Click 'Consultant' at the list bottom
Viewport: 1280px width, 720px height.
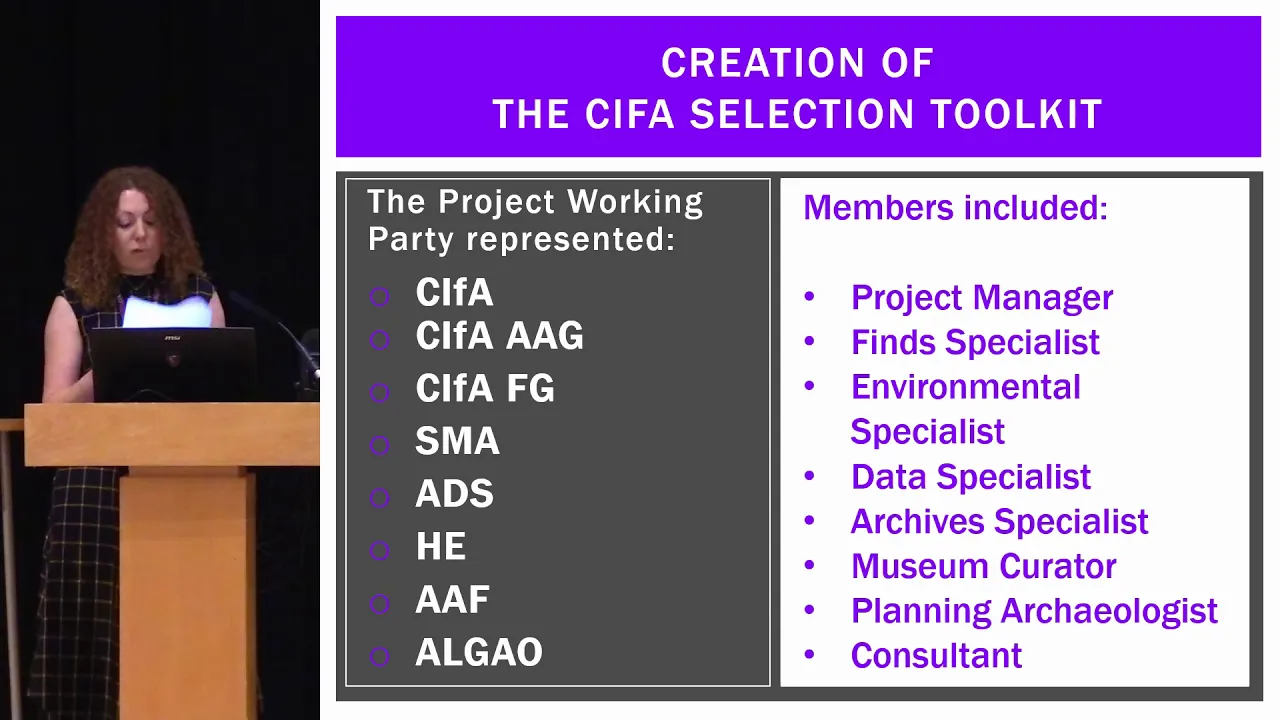tap(936, 656)
